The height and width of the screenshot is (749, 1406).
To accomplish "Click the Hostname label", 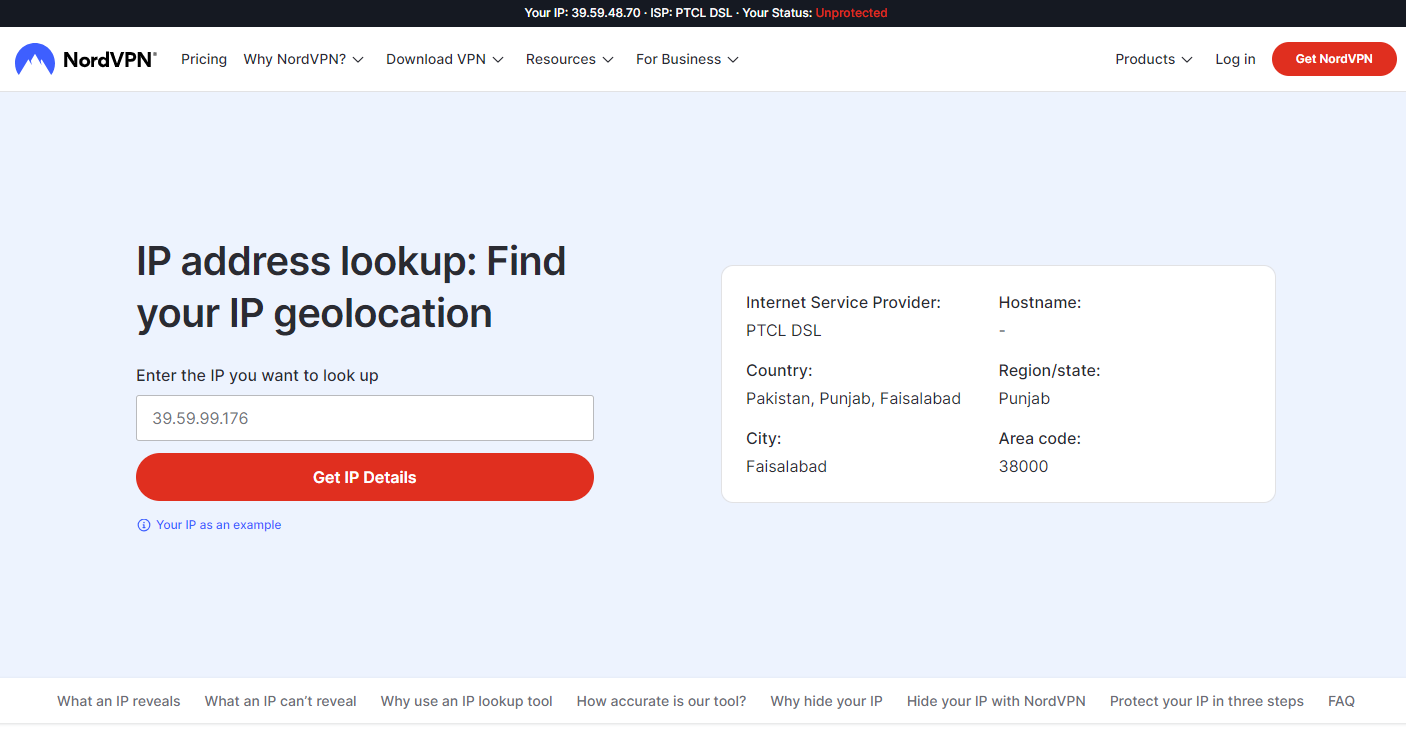I will [1040, 302].
